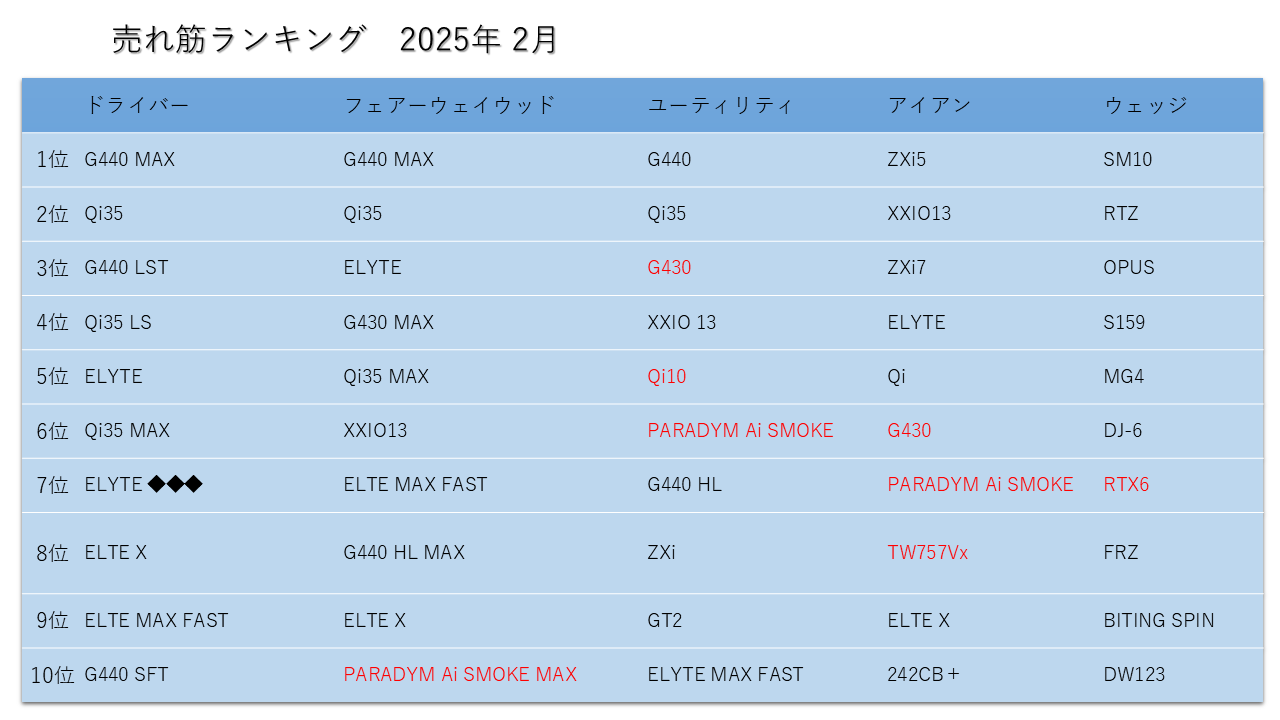Click the title 売れ筋ランキング 2025年 2月
Viewport: 1280px width, 720px height.
point(334,40)
